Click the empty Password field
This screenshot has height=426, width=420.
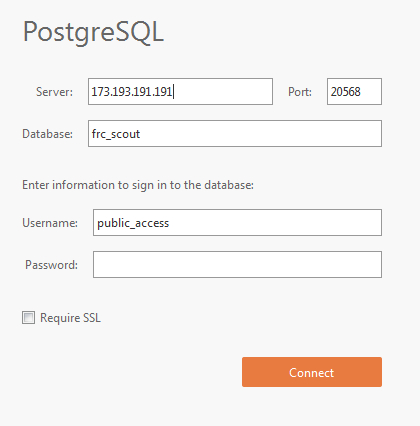point(237,265)
